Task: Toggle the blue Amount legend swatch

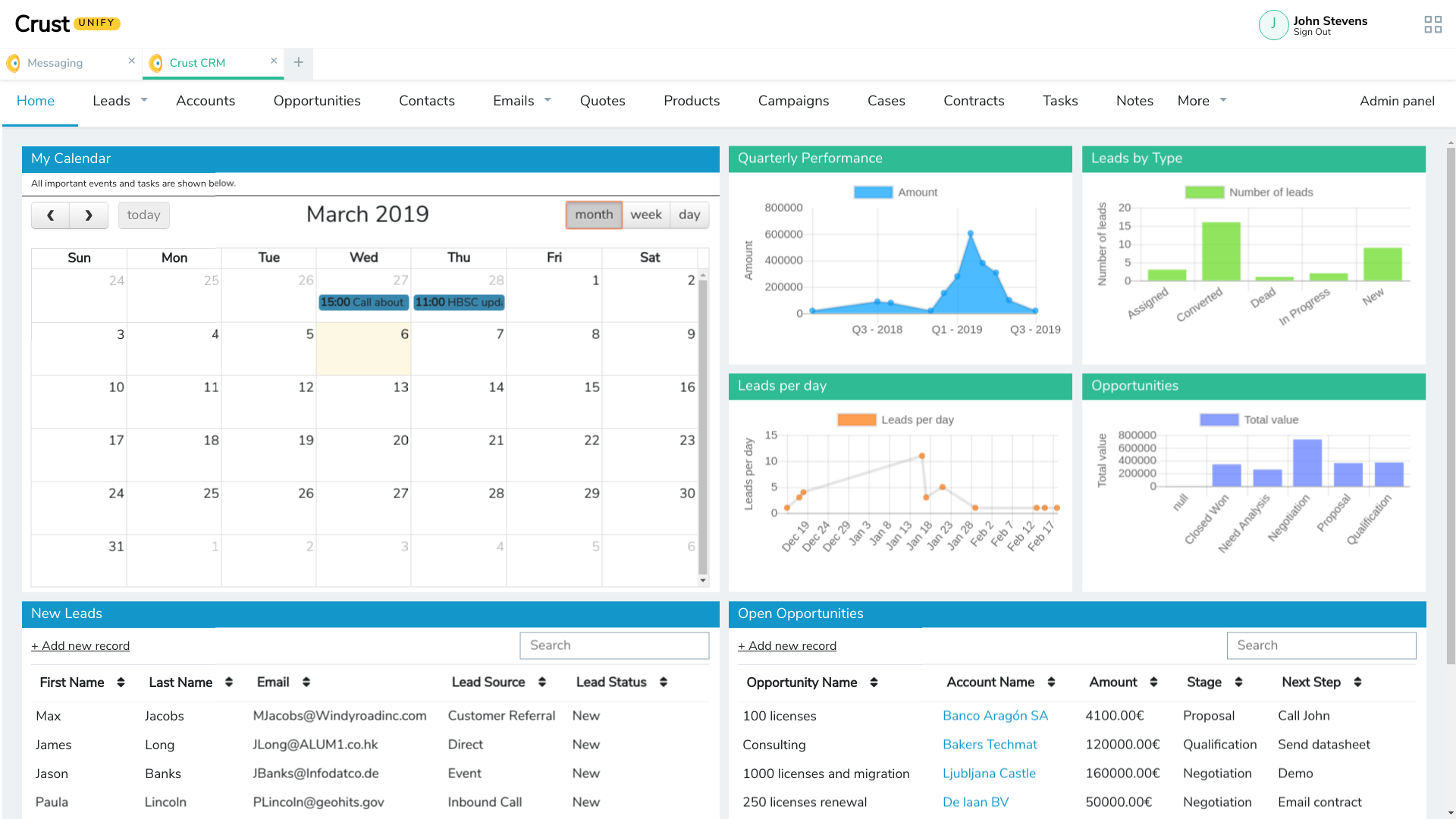Action: (x=873, y=193)
